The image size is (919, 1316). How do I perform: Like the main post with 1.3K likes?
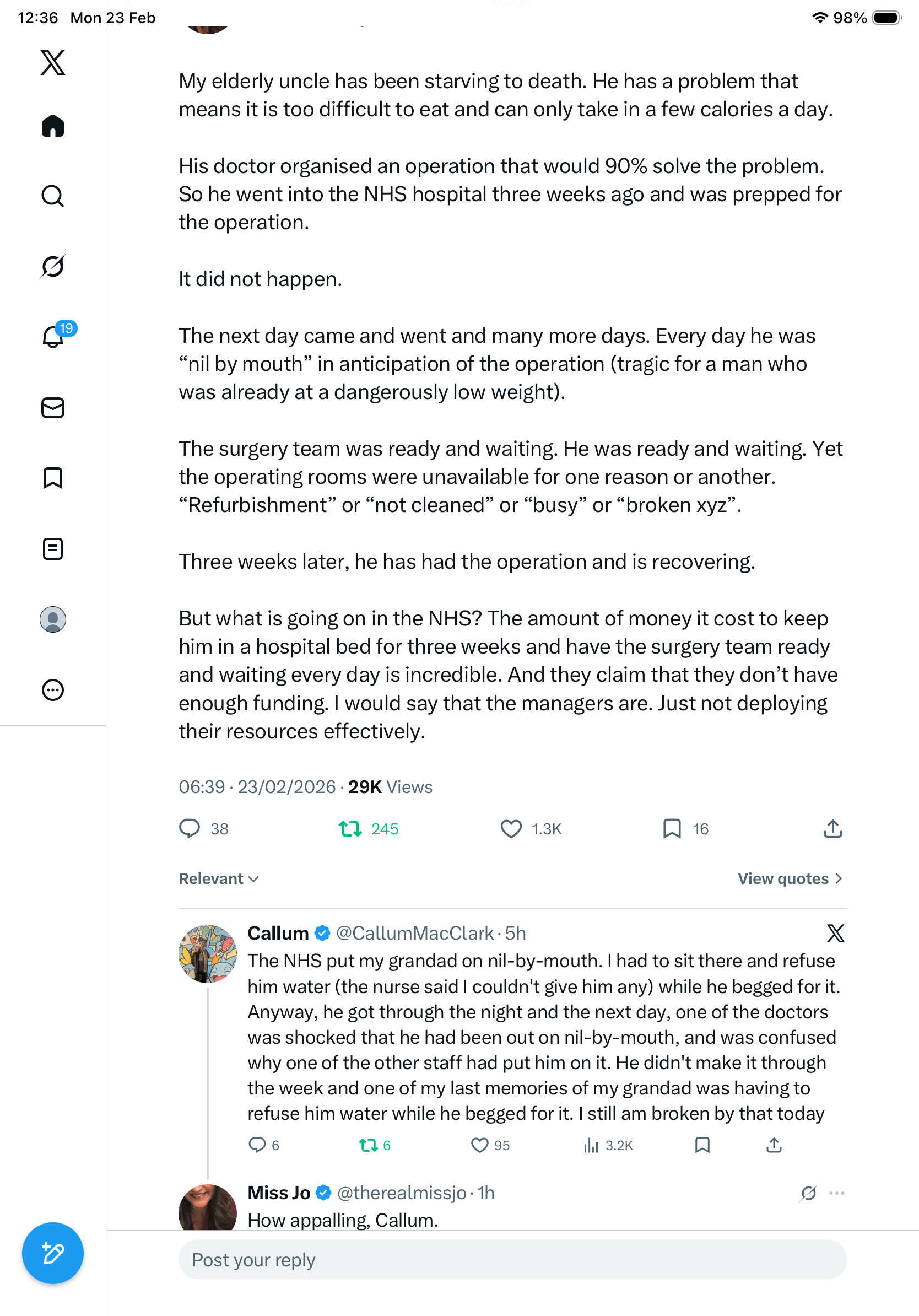point(511,829)
